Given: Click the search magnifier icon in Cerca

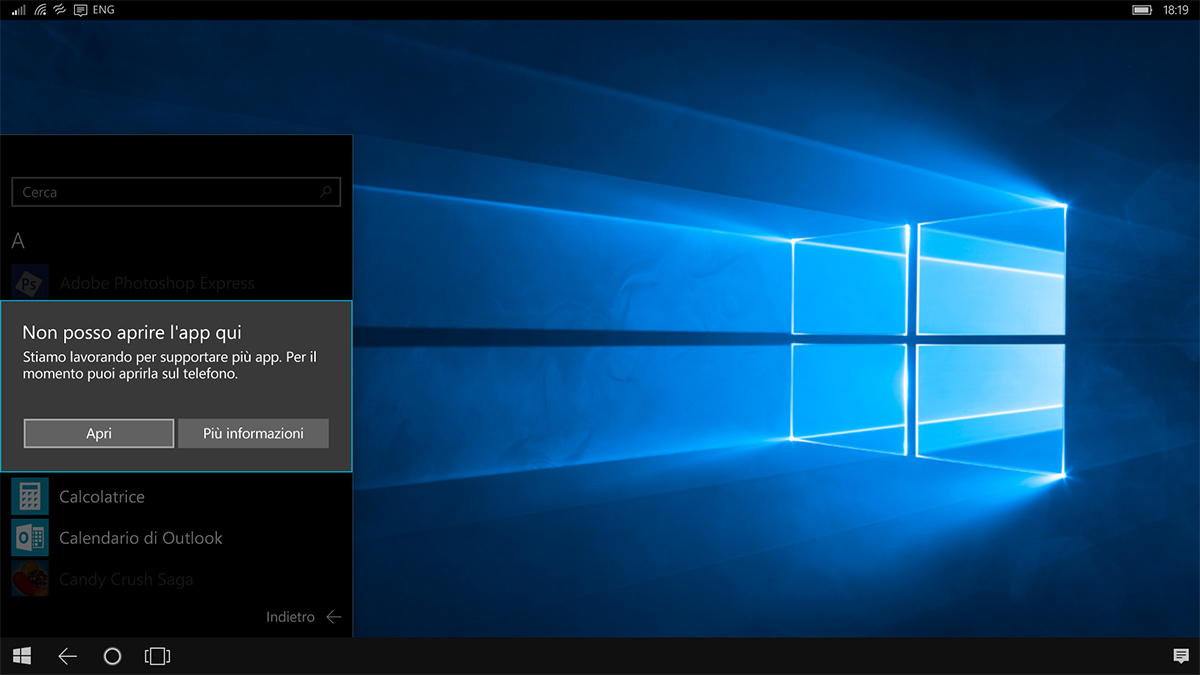Looking at the screenshot, I should coord(326,192).
